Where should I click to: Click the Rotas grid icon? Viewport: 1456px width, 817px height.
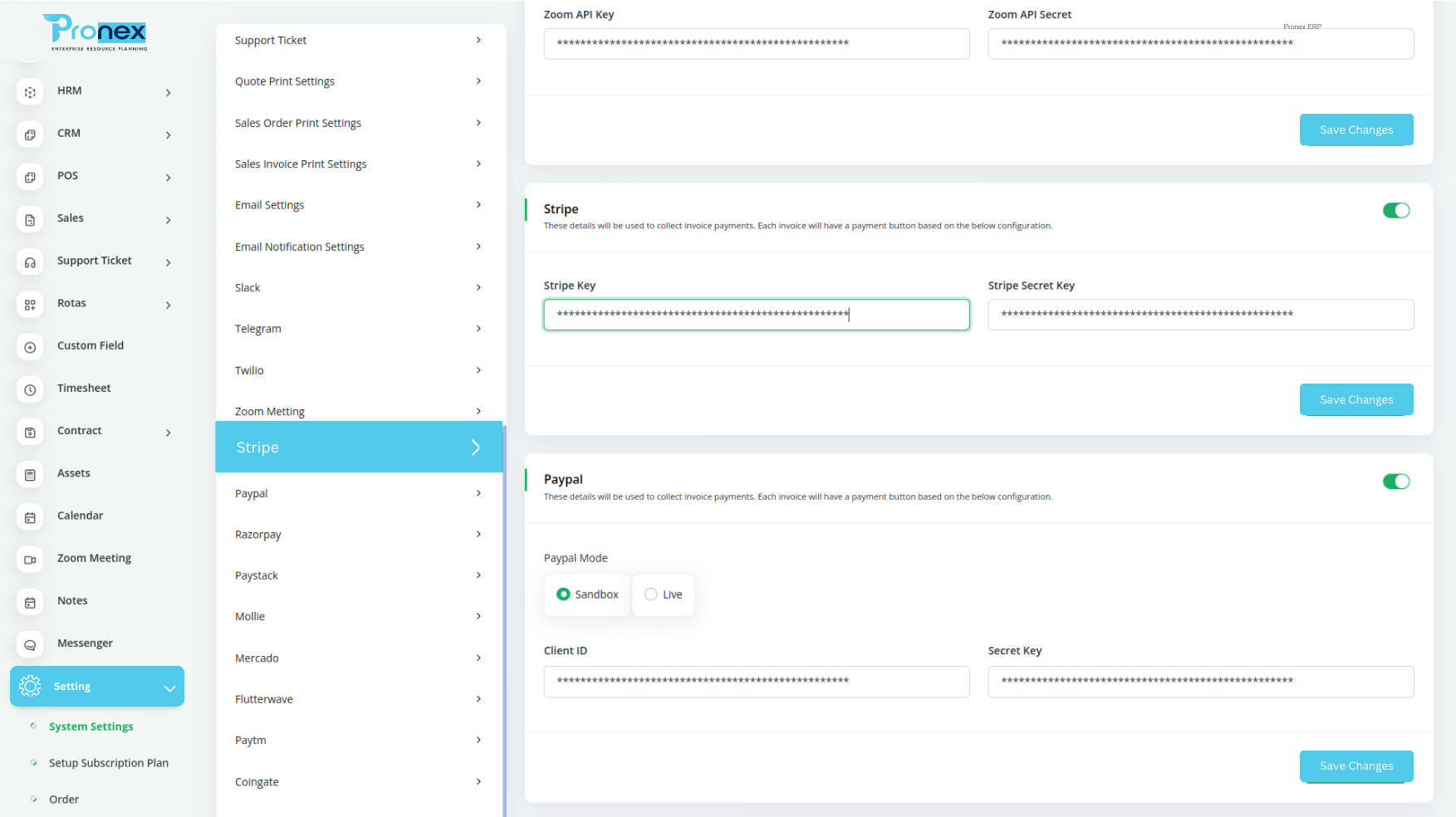[x=30, y=305]
